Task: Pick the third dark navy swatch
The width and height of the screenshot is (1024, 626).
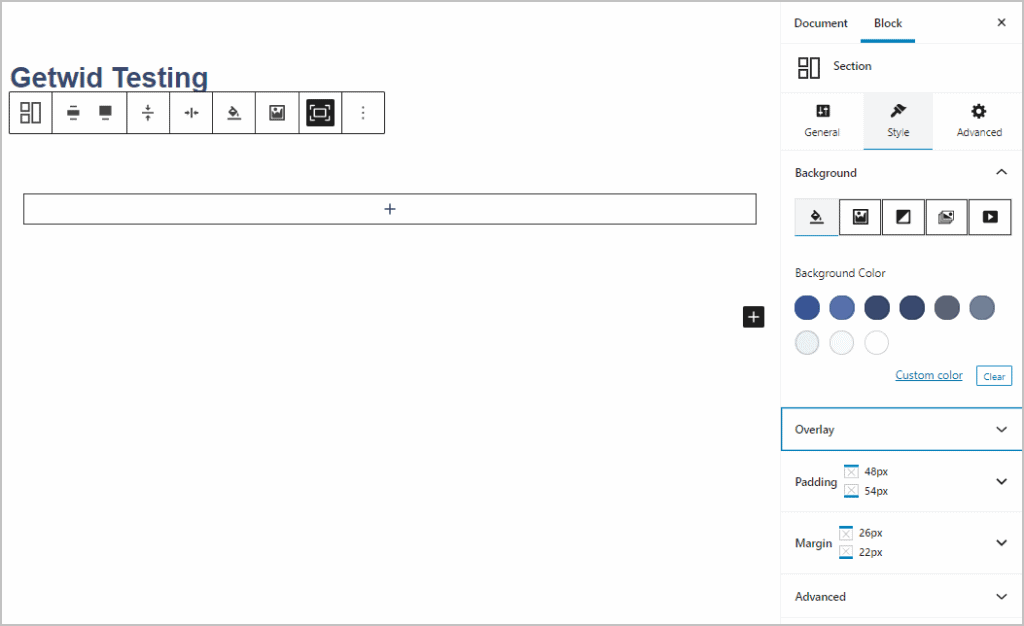Action: coord(877,307)
